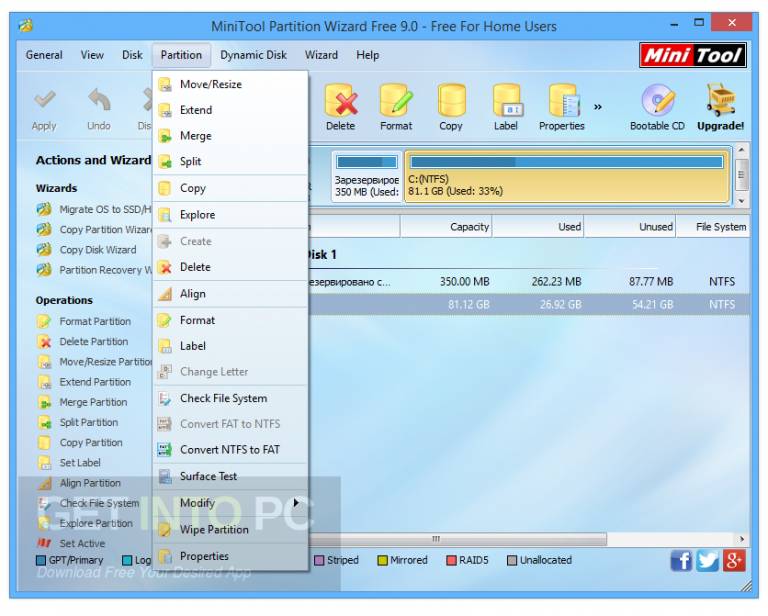Screen dimensions: 768x616
Task: Open the Twitter social icon
Action: point(707,560)
